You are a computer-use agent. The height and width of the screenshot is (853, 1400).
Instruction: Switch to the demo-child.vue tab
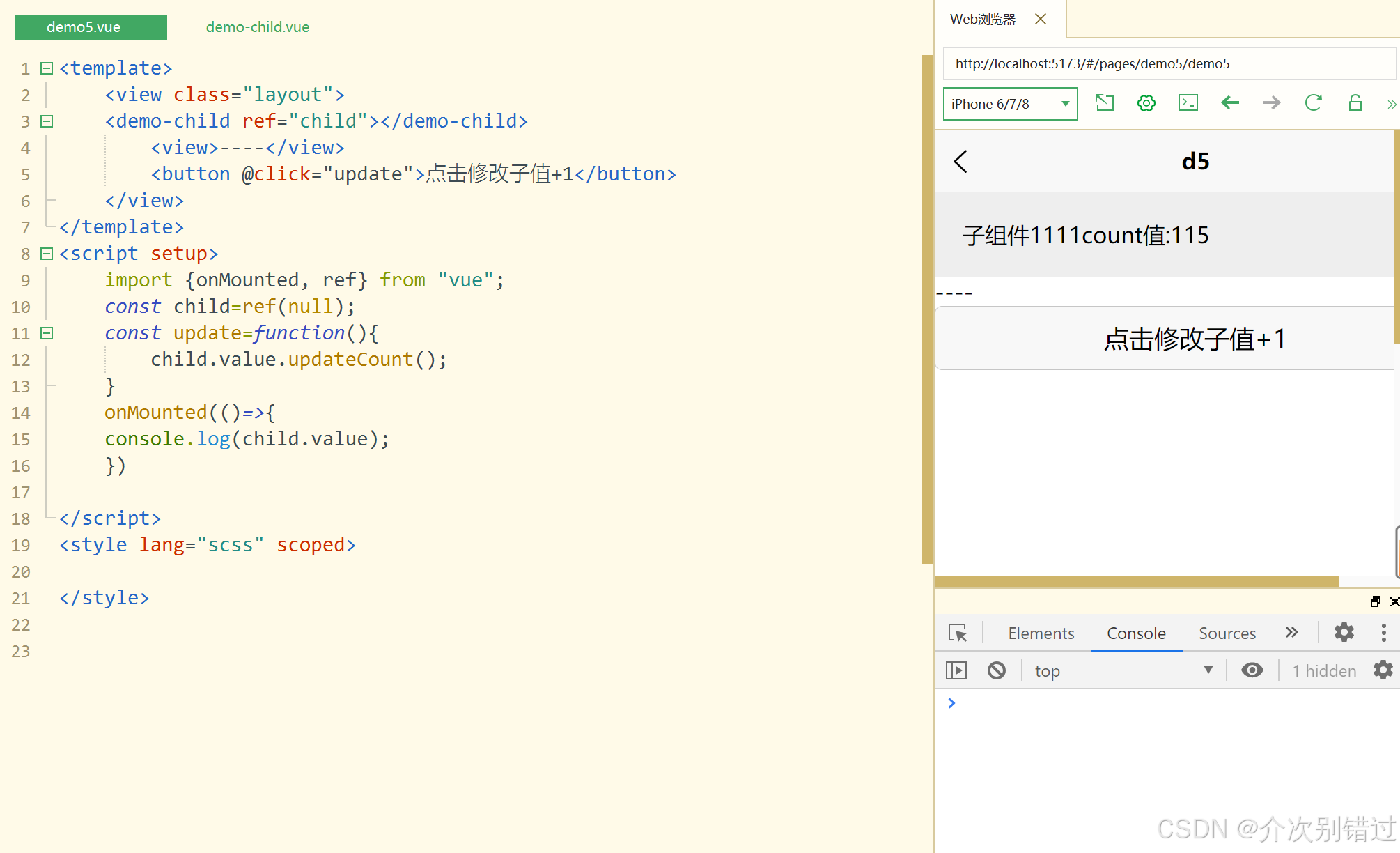coord(257,27)
